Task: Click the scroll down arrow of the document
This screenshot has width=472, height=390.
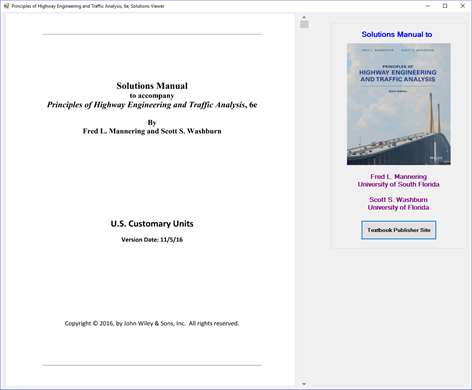Action: point(304,384)
